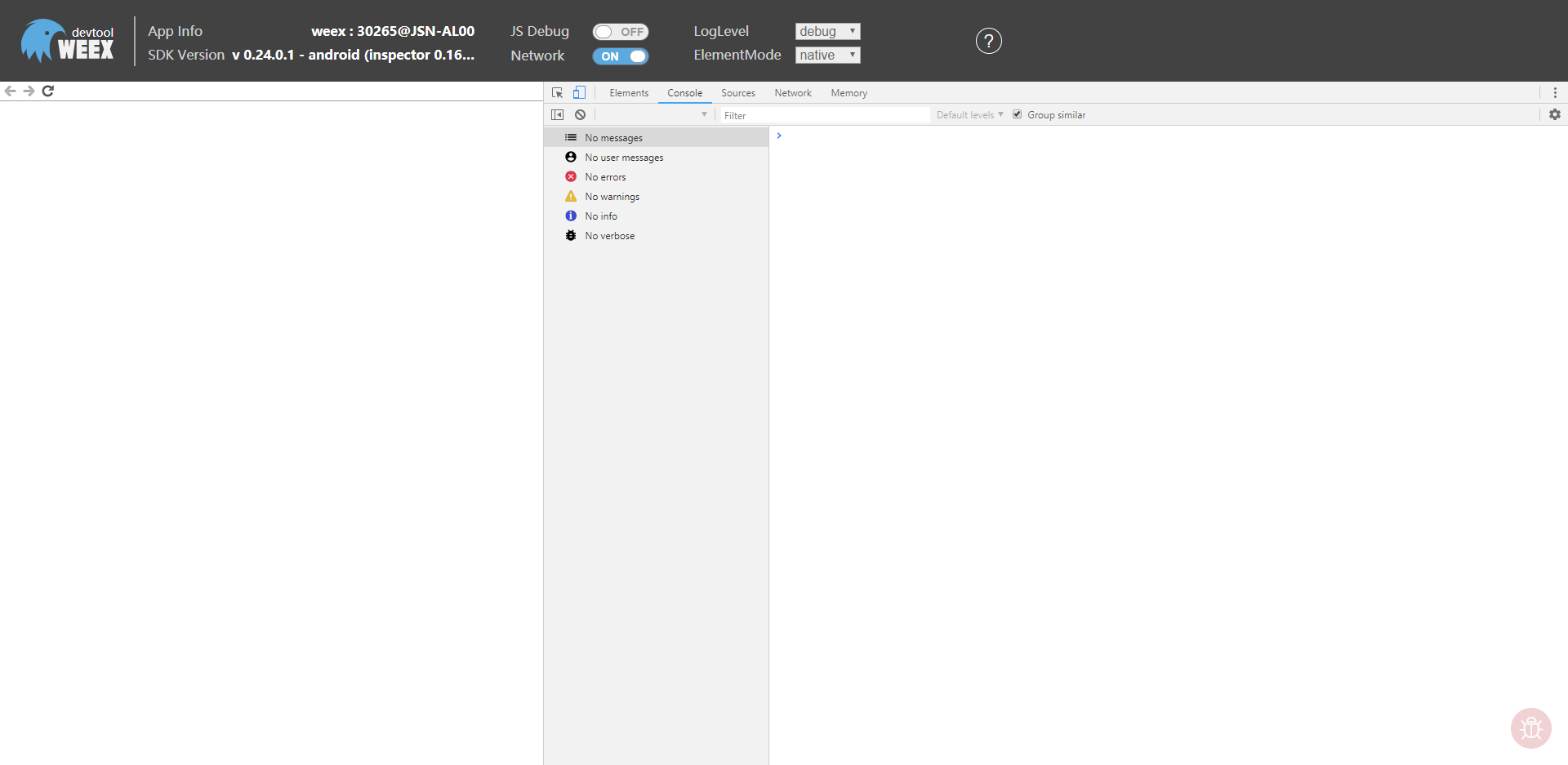The width and height of the screenshot is (1568, 765).
Task: Select the No warnings row
Action: pyautogui.click(x=657, y=196)
